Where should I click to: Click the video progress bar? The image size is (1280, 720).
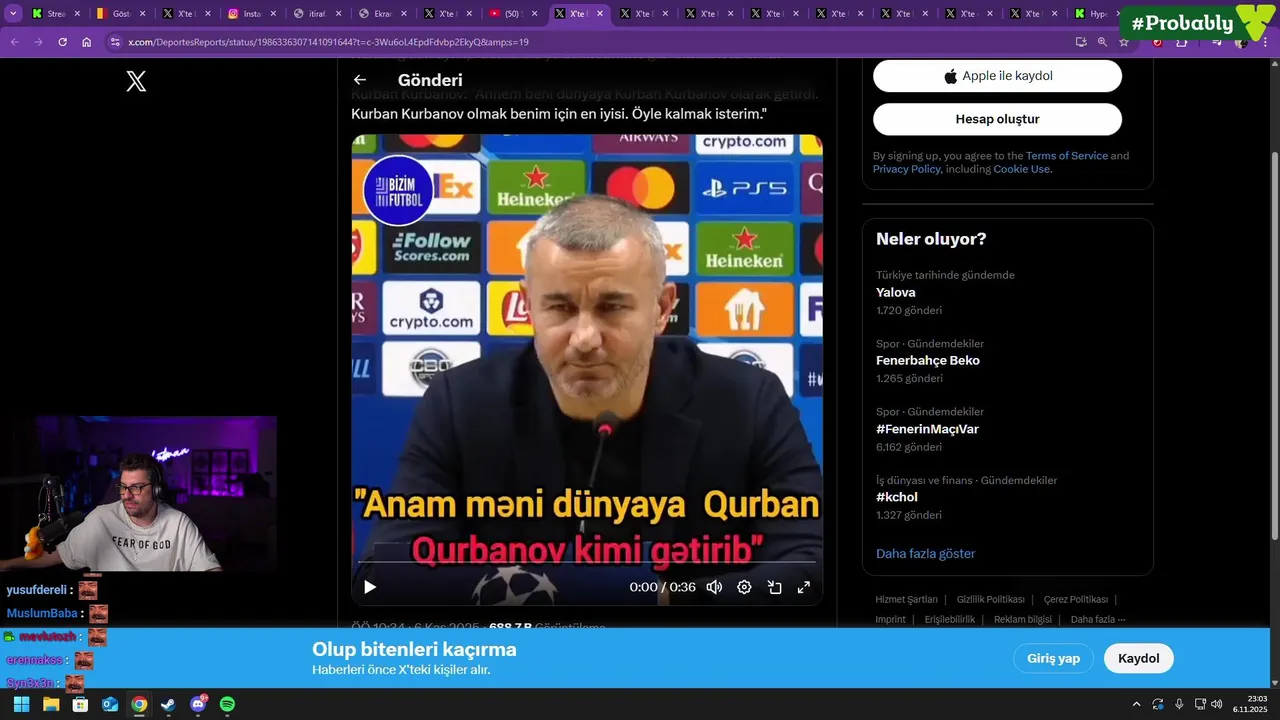(587, 563)
